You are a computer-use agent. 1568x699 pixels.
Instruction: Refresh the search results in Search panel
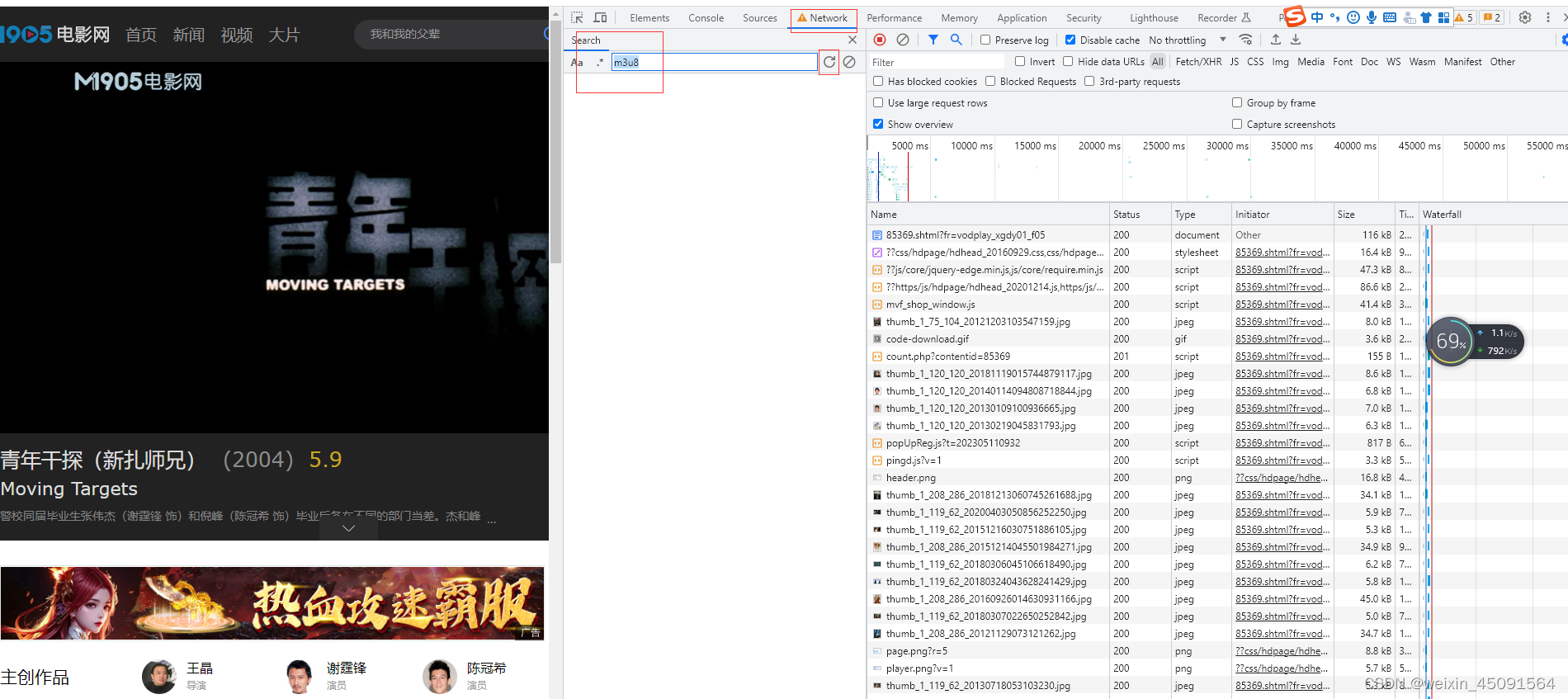click(x=829, y=62)
